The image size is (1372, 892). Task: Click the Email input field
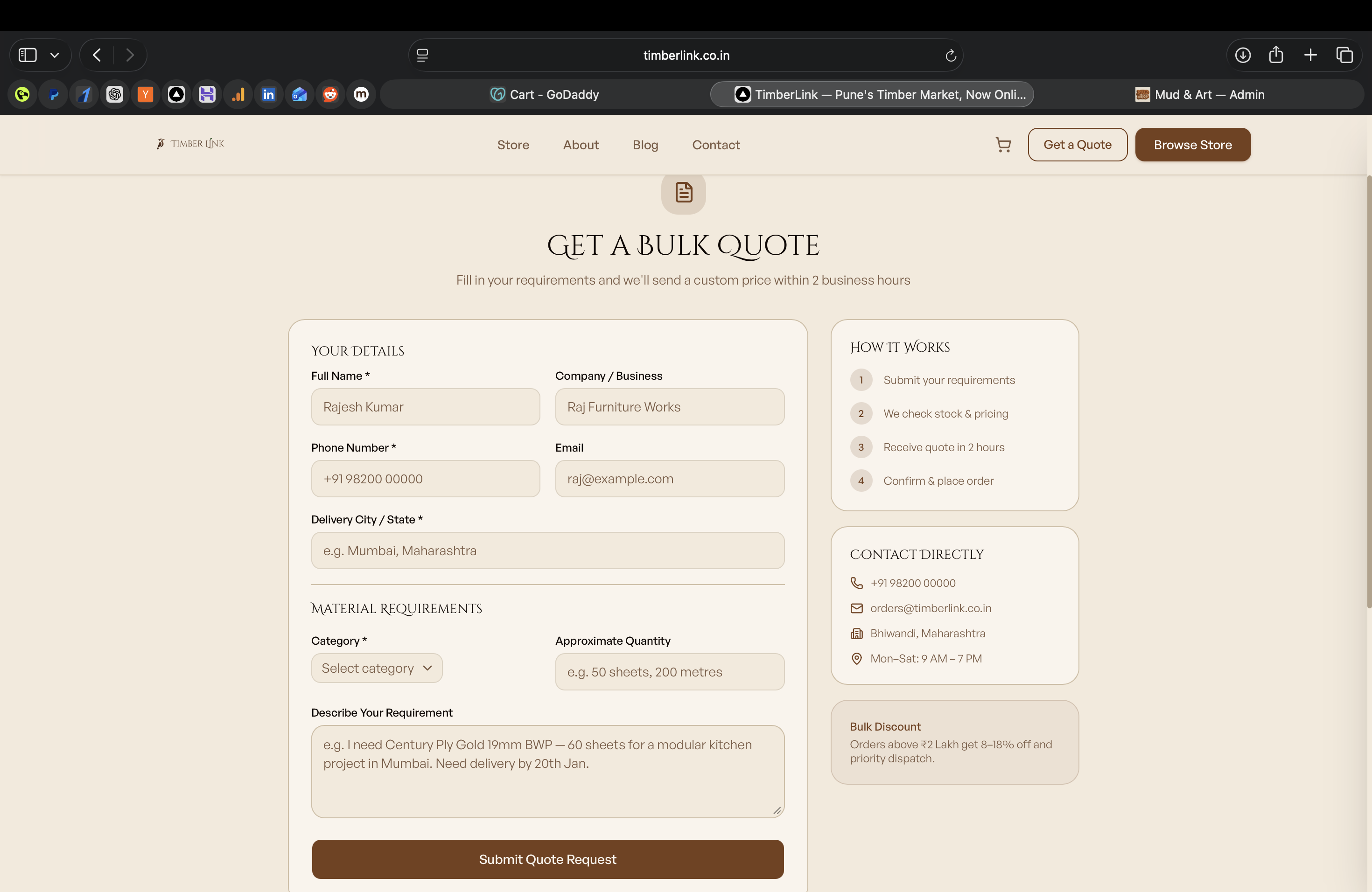[669, 479]
